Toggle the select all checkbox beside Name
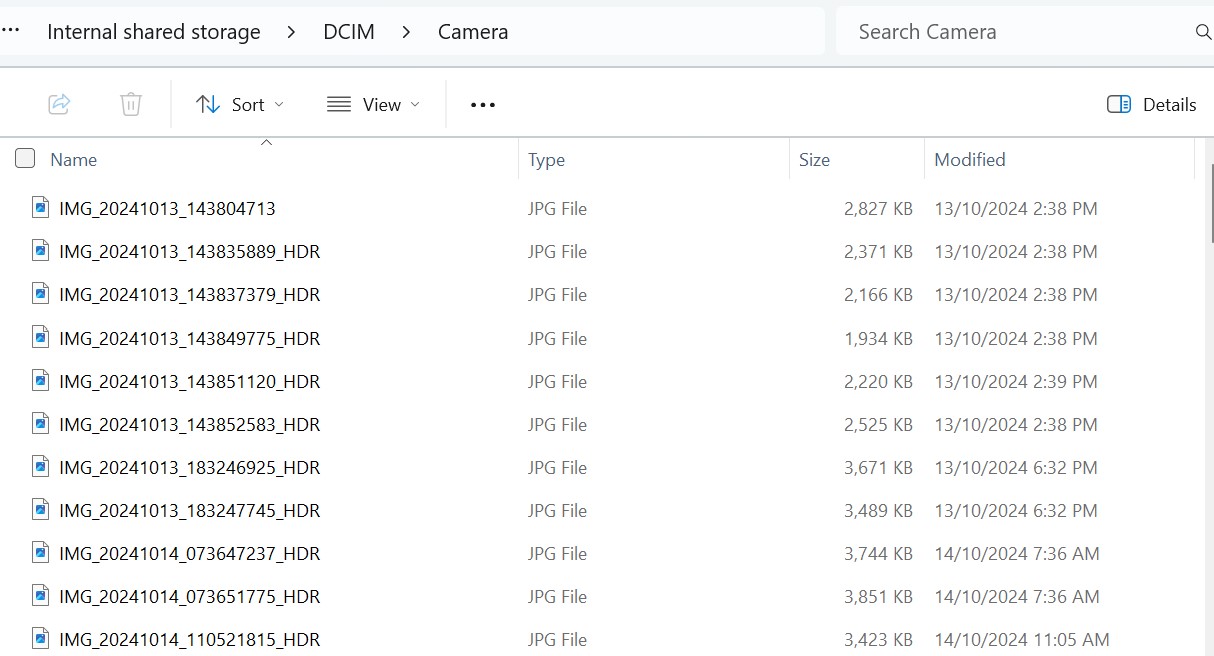 click(x=25, y=158)
